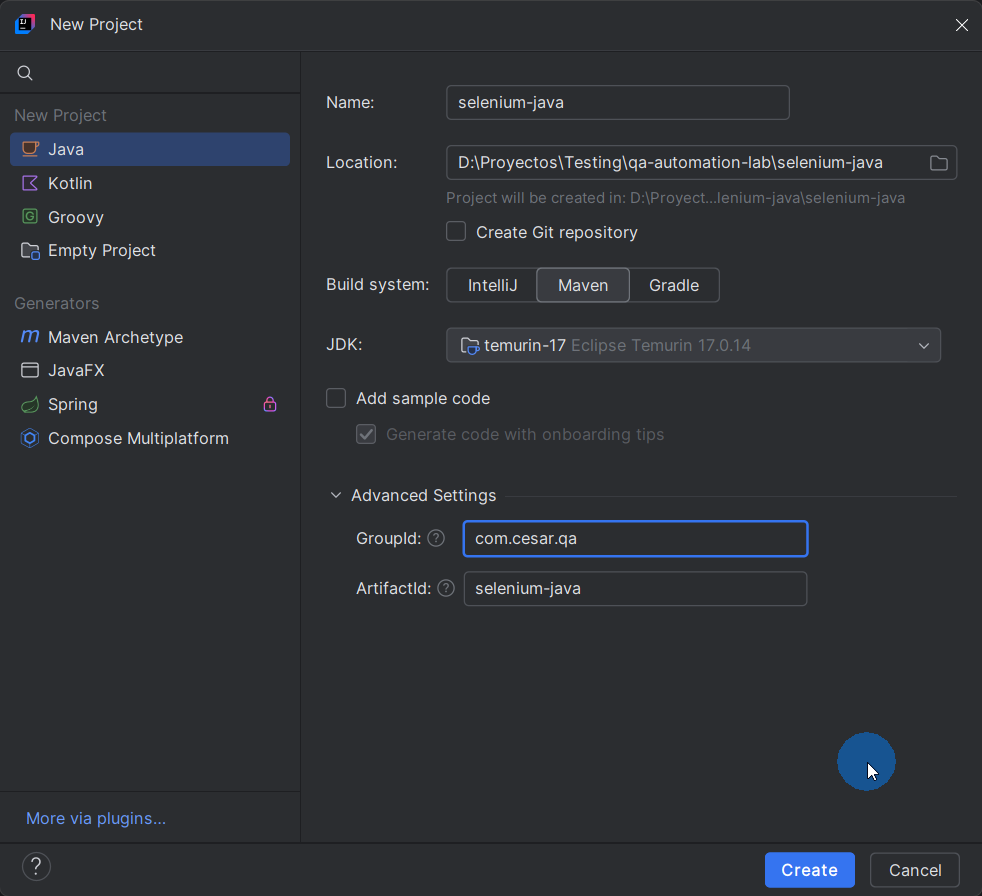Click the search magnifier icon
Screen dimensions: 982x896
24,72
